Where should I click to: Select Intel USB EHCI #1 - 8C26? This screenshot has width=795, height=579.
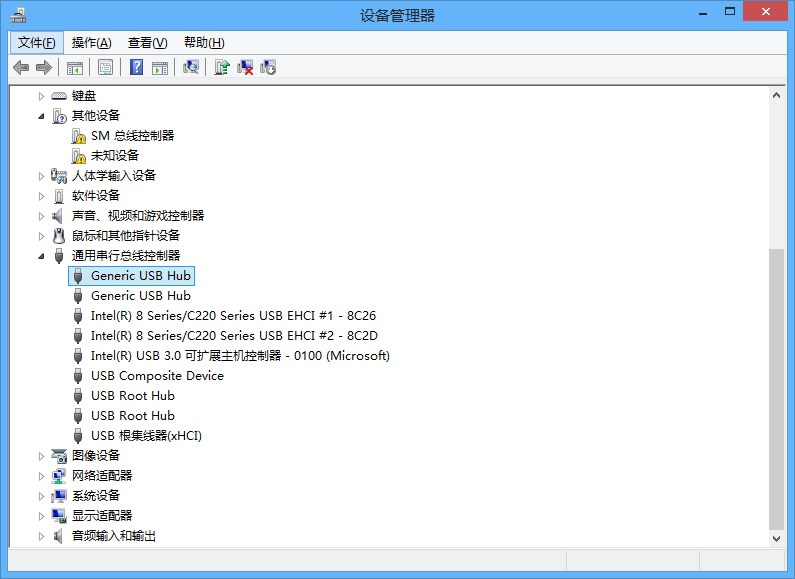[233, 316]
